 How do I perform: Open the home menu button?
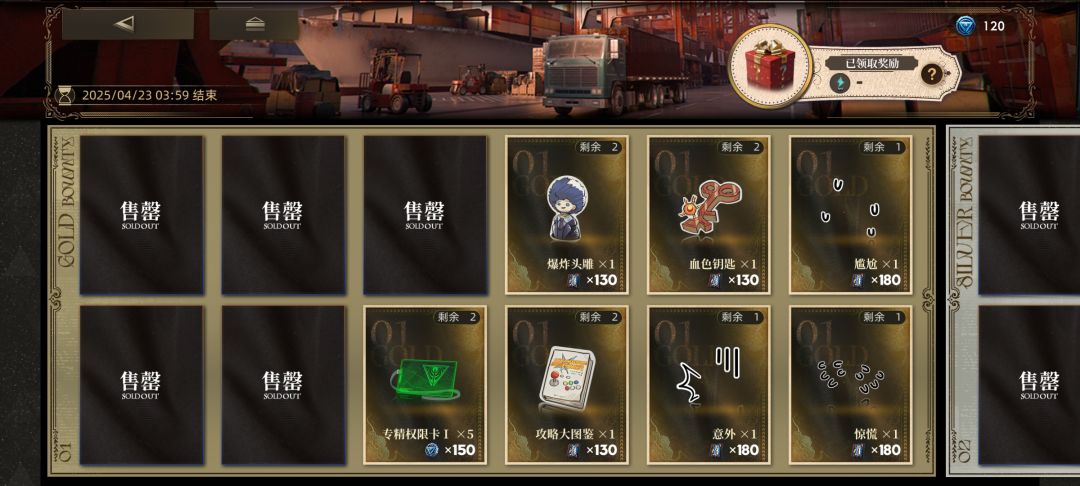pos(255,24)
